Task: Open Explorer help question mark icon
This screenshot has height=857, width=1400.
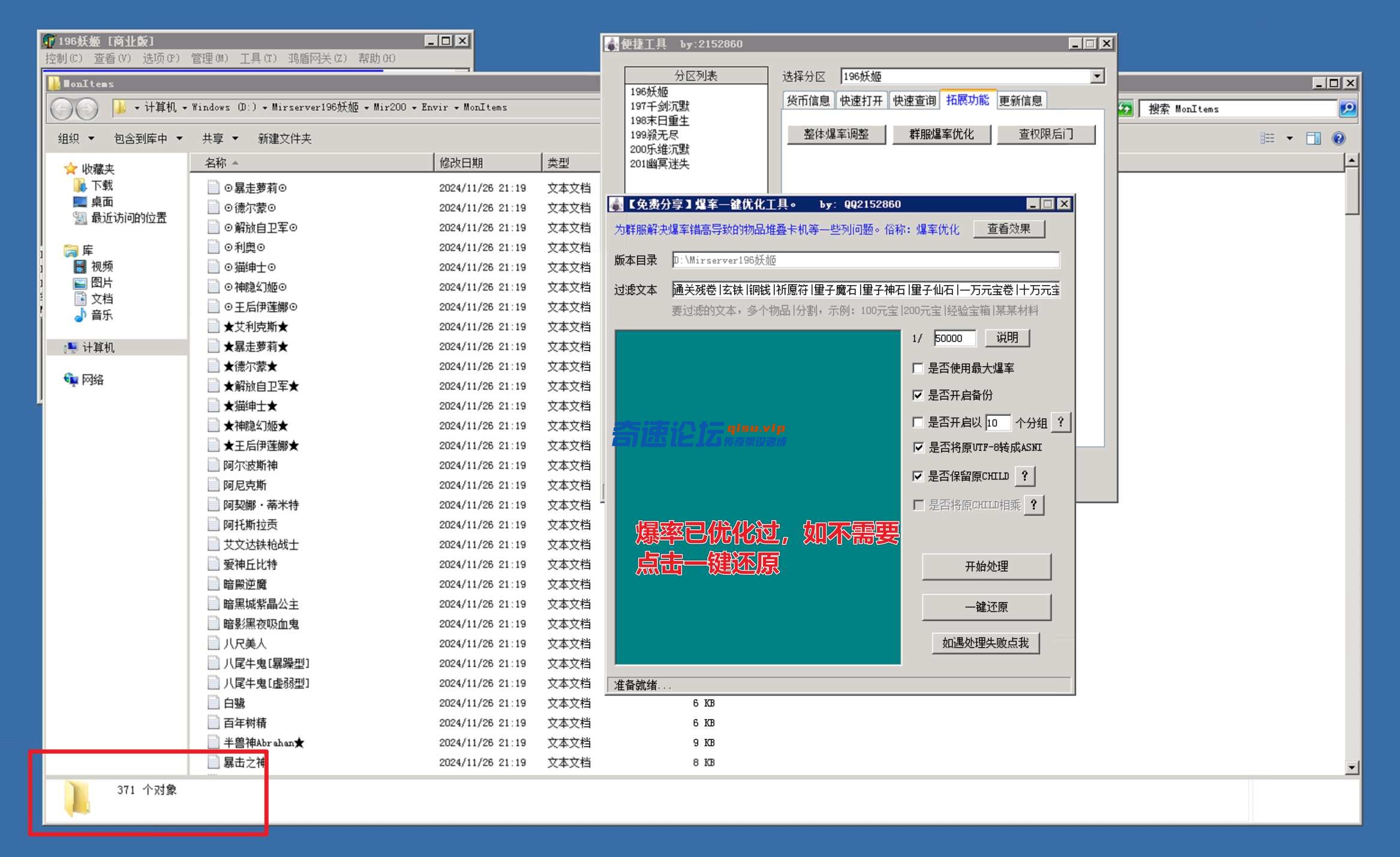Action: pos(1338,139)
